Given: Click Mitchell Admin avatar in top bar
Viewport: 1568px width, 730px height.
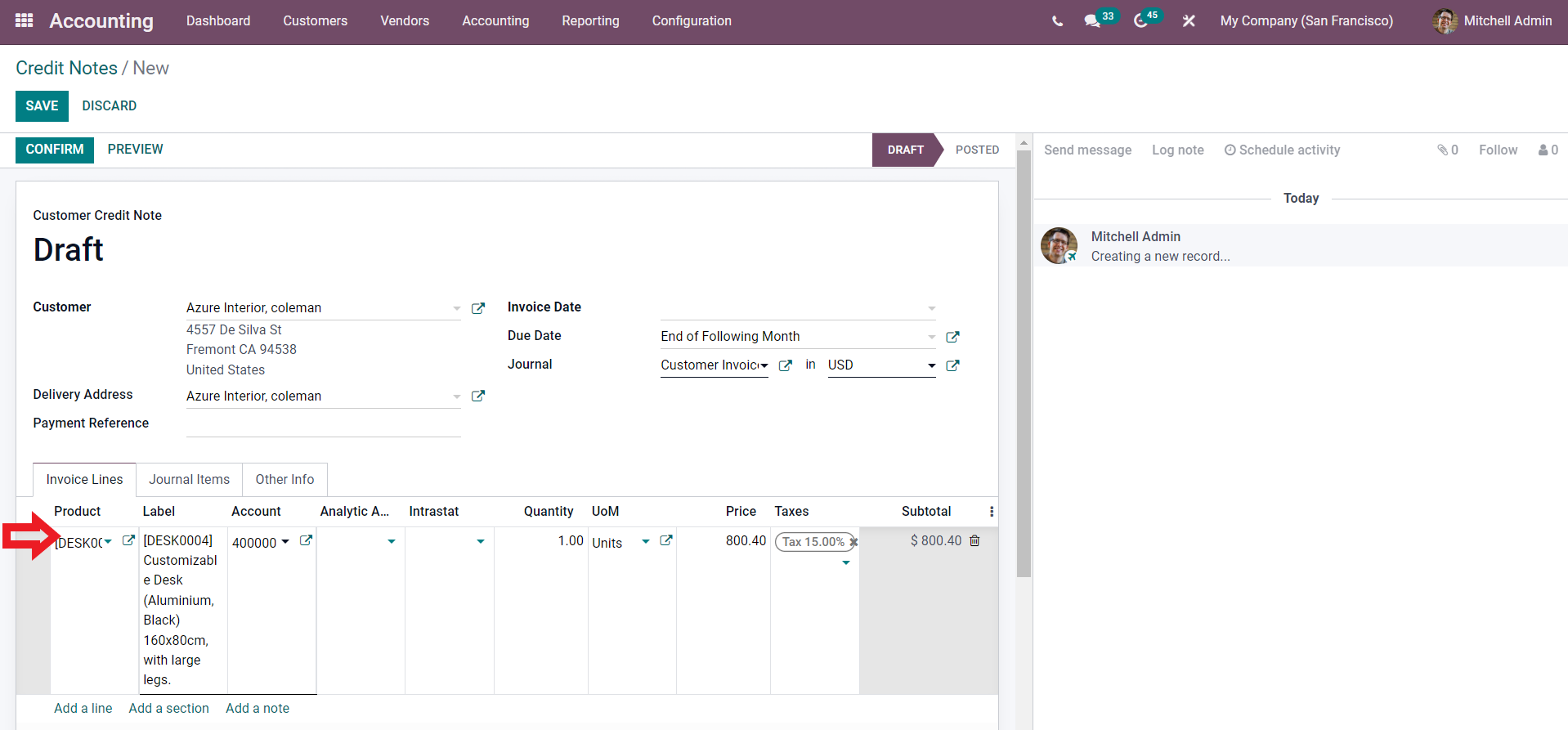Looking at the screenshot, I should [x=1445, y=21].
